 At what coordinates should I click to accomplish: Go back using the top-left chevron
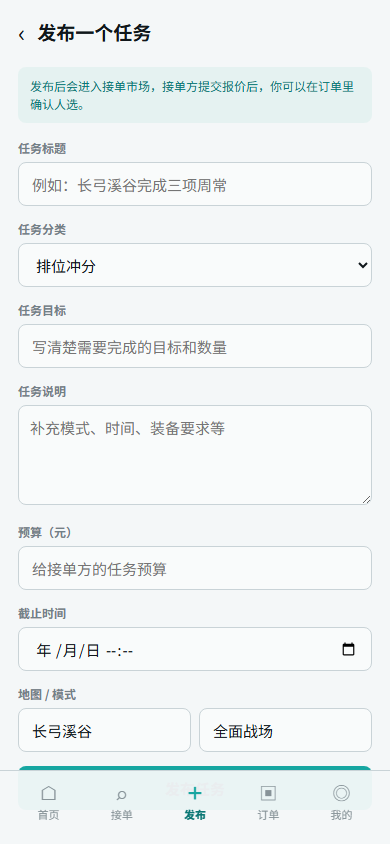click(22, 35)
